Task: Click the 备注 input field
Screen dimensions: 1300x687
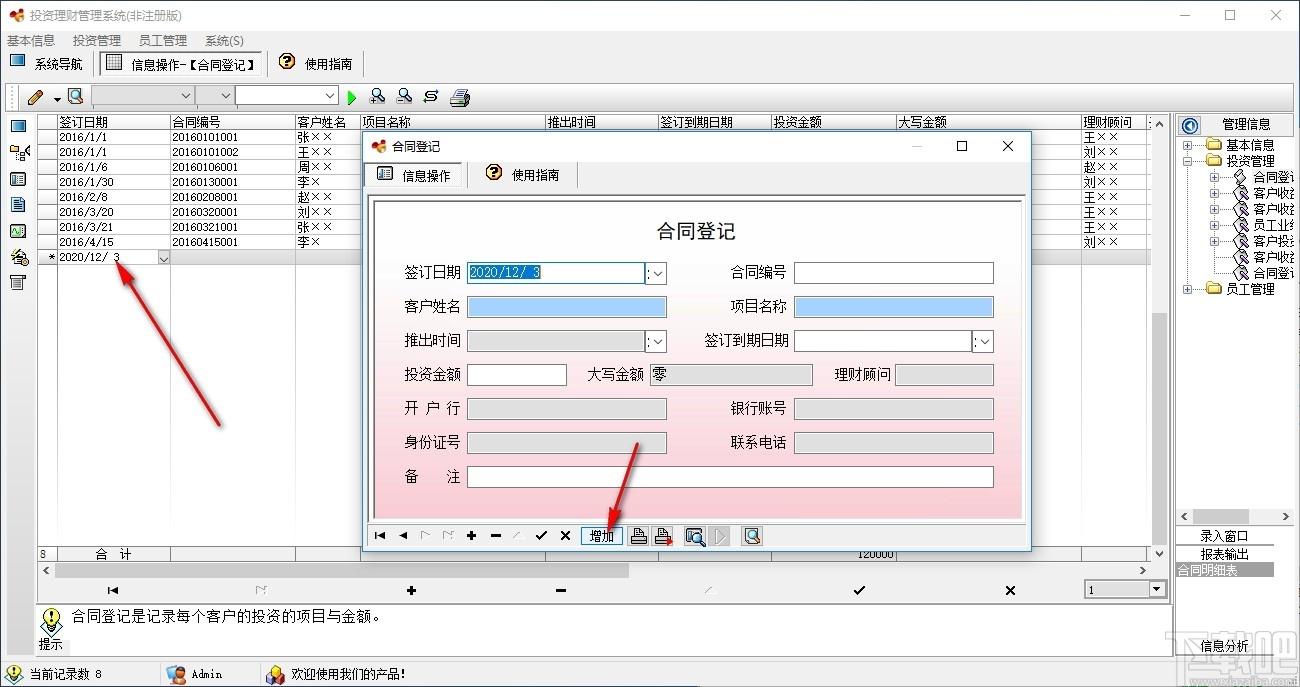Action: click(x=731, y=477)
